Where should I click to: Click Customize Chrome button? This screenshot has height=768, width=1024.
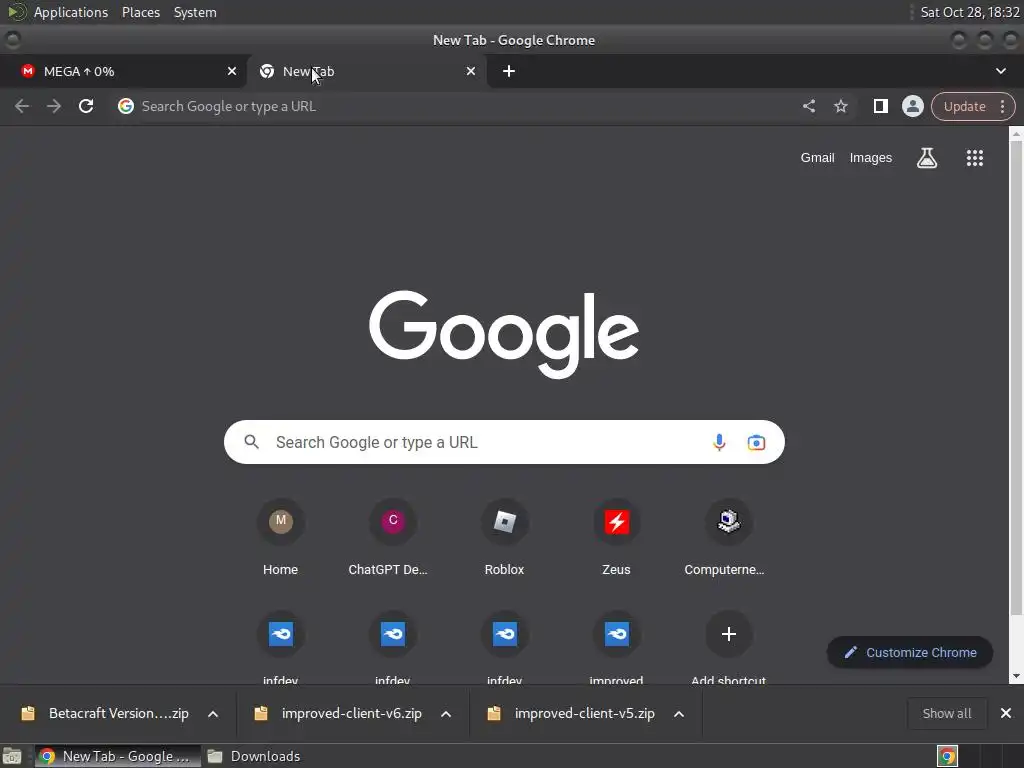[910, 652]
